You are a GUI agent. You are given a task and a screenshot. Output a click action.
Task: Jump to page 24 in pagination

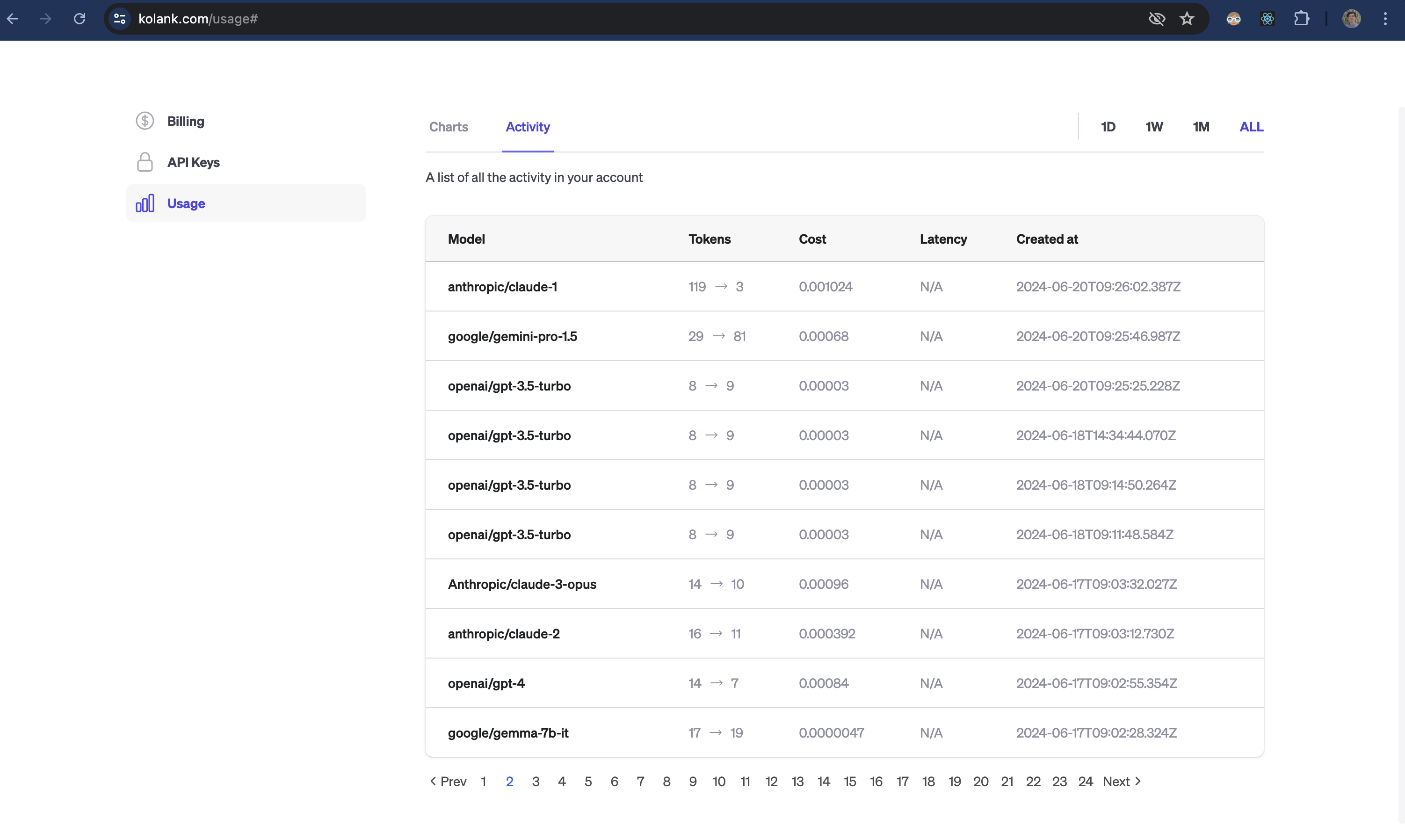[1085, 781]
